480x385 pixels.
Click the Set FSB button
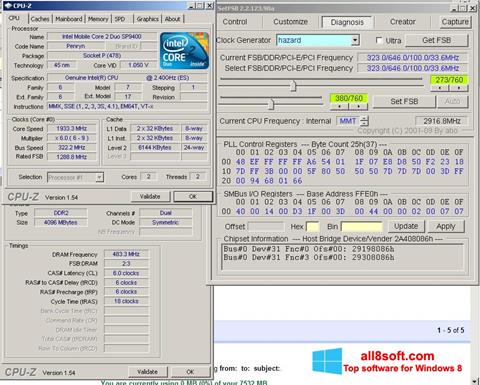point(404,101)
